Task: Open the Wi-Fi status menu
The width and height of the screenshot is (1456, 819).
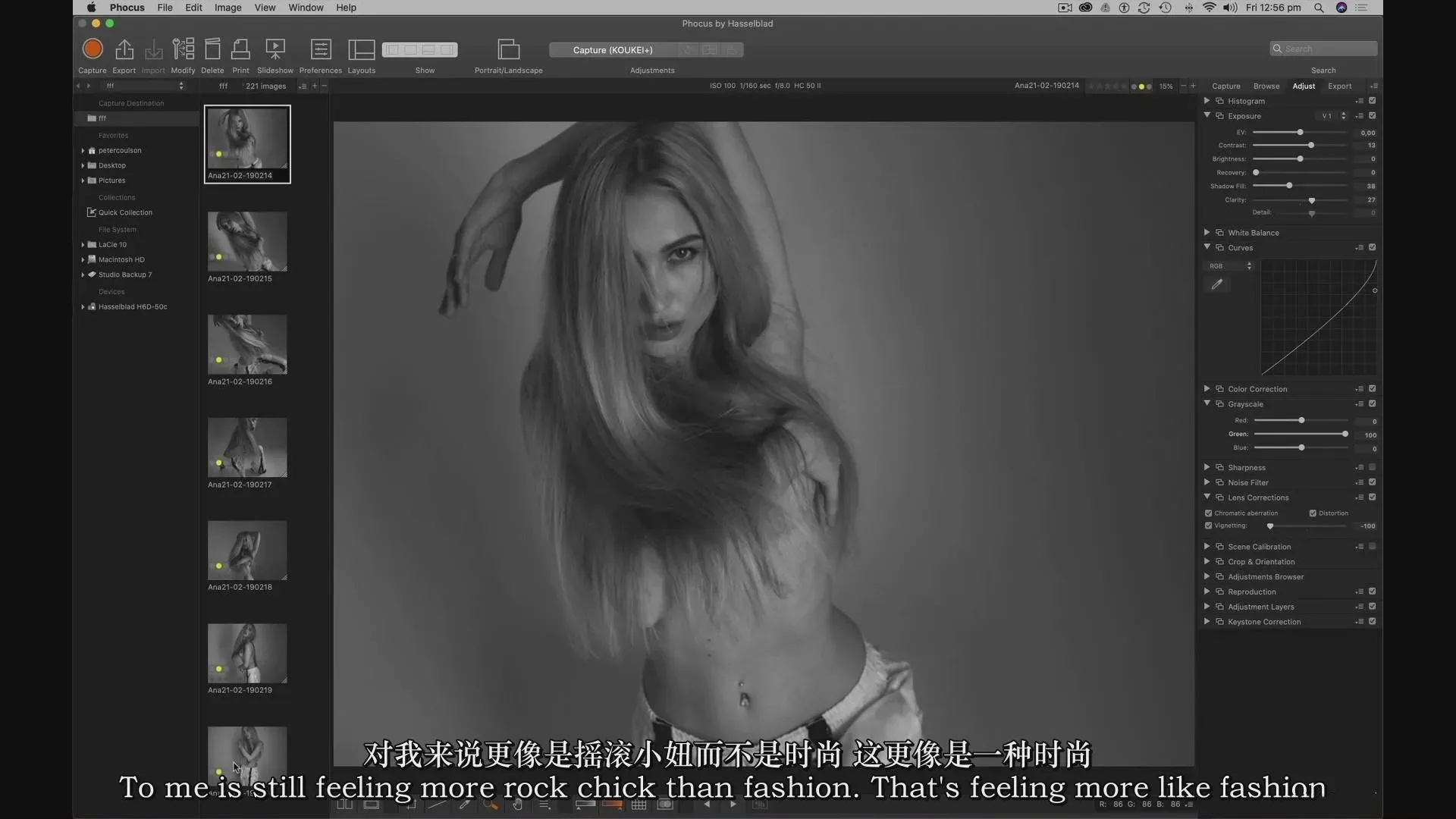Action: click(x=1209, y=8)
